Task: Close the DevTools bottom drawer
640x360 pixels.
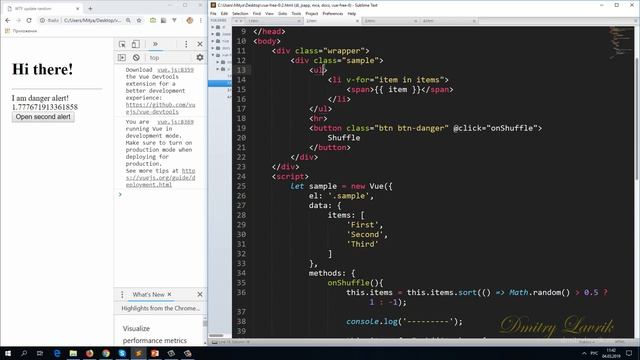Action: pos(200,294)
